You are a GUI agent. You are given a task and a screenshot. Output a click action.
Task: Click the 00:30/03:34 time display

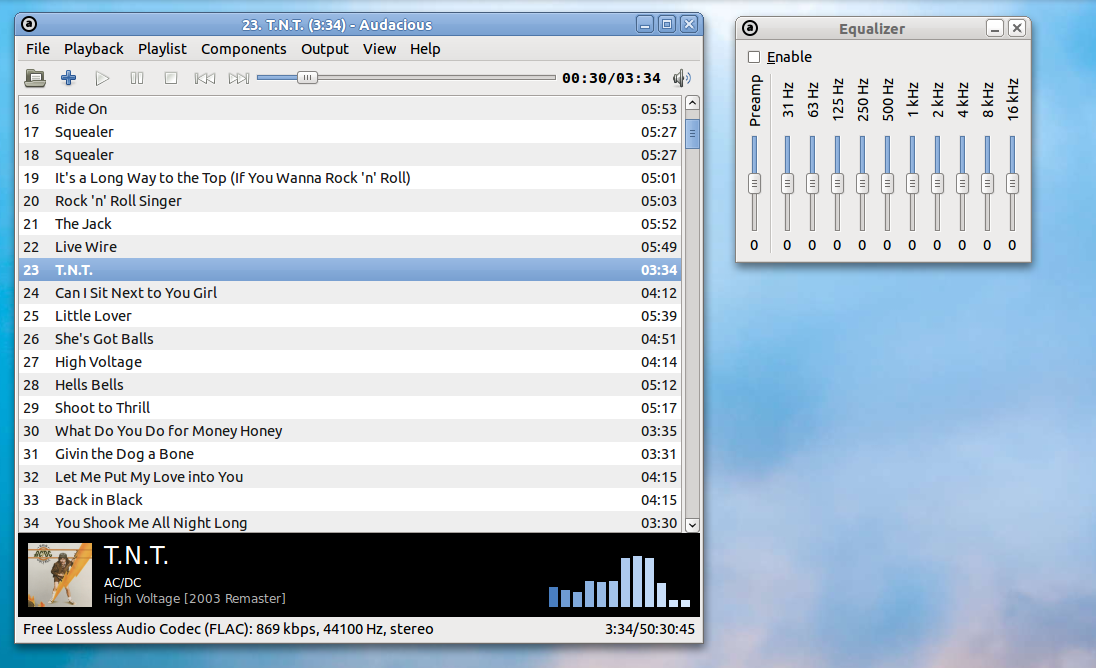pos(611,78)
